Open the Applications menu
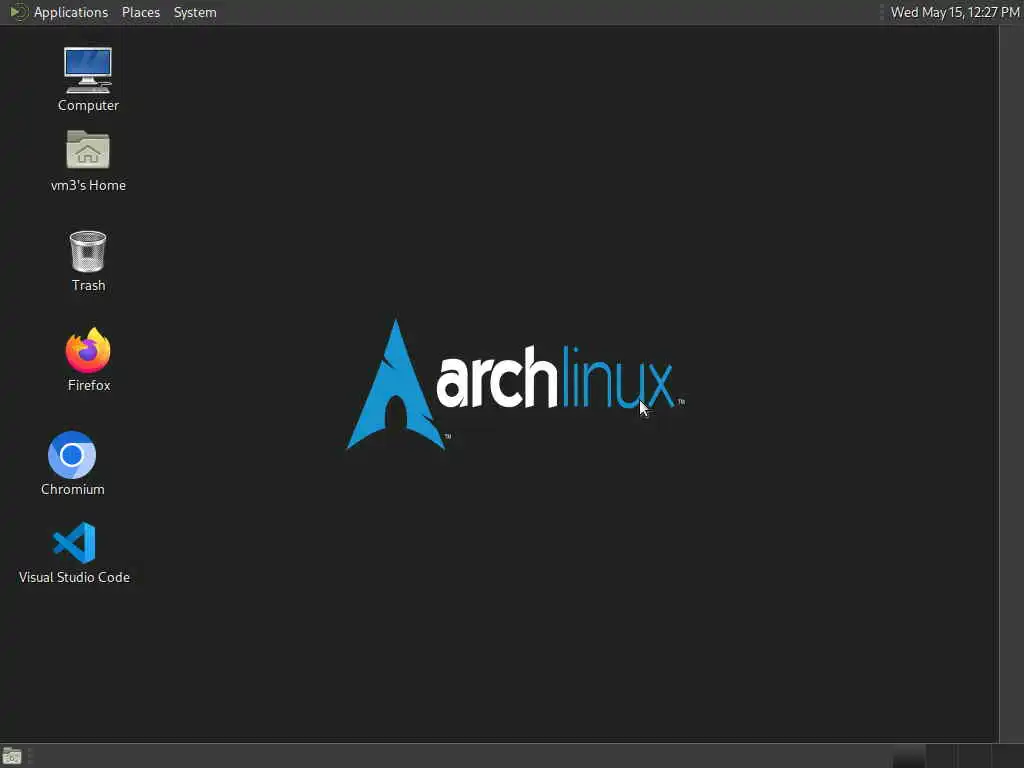1024x768 pixels. click(x=71, y=12)
